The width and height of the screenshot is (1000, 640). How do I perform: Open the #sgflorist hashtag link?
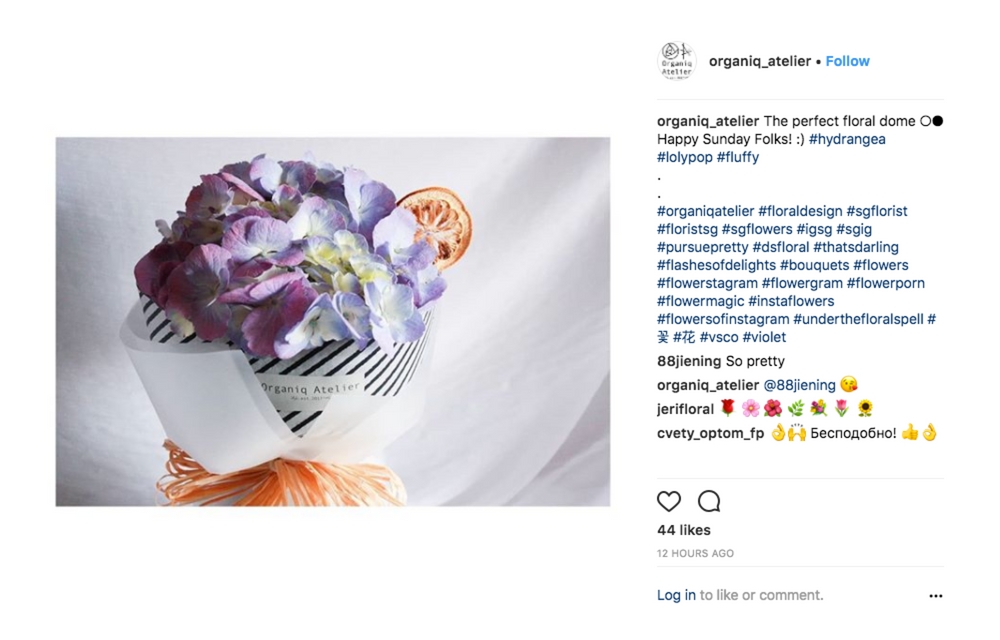pos(877,211)
